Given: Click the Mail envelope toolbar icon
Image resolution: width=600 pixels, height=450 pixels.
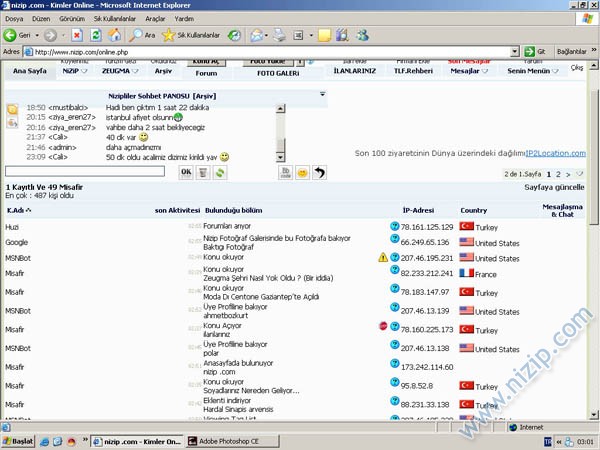Looking at the screenshot, I should pos(256,36).
